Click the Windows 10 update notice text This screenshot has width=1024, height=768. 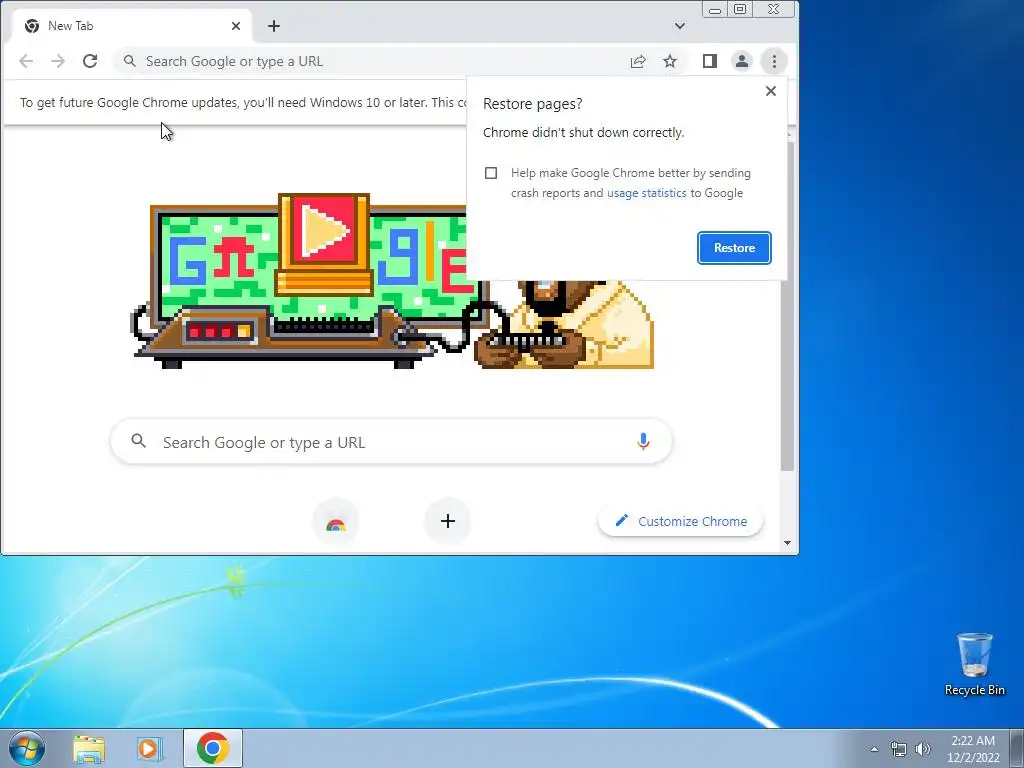pos(243,103)
